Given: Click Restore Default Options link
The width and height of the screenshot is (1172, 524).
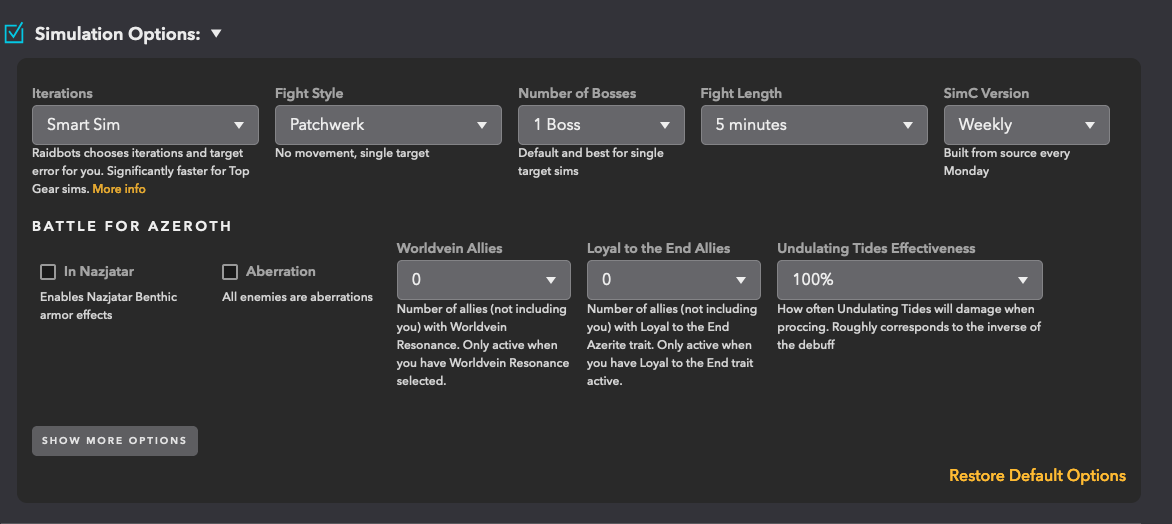Looking at the screenshot, I should pos(1037,476).
